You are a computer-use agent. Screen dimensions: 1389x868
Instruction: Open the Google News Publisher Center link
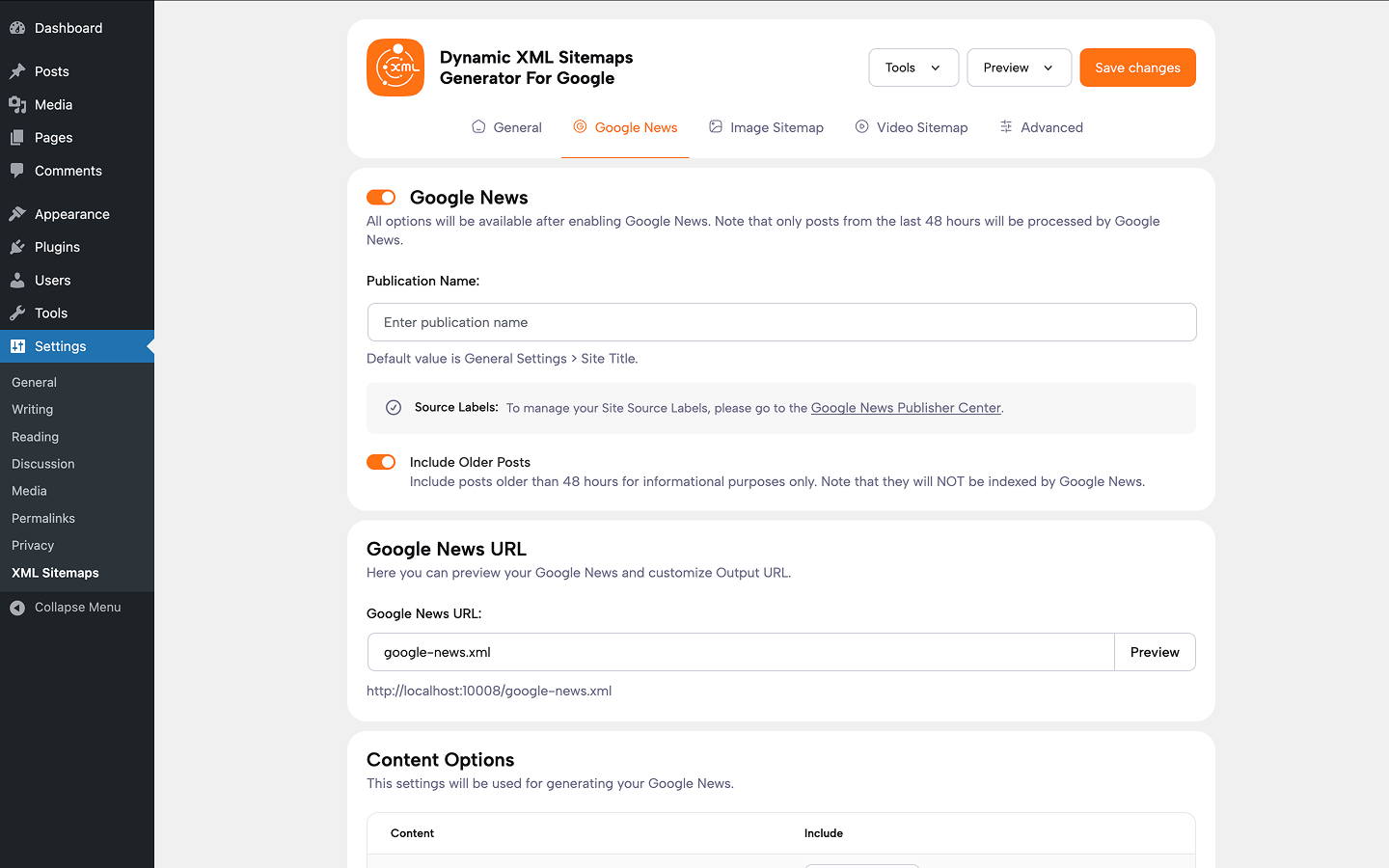coord(905,407)
